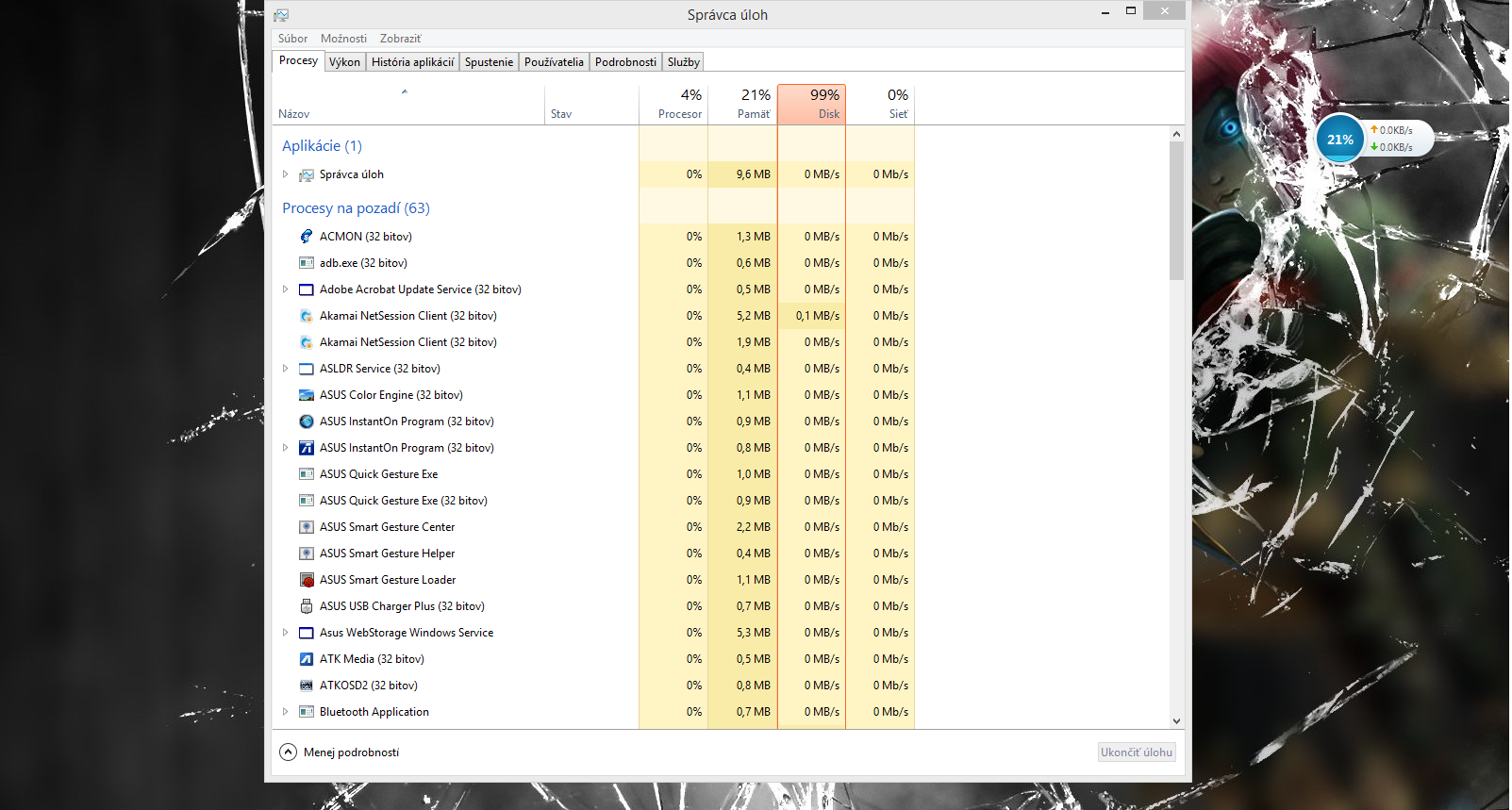Collapse view with Menej podrobností

click(289, 752)
